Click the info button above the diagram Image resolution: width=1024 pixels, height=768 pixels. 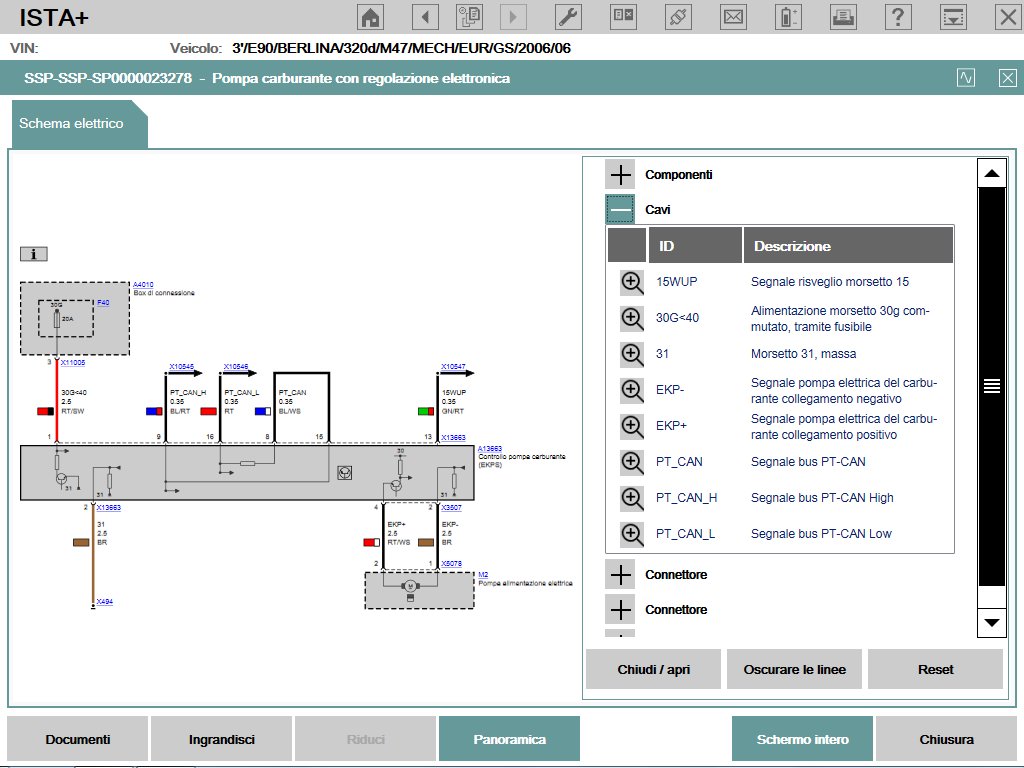(x=33, y=253)
